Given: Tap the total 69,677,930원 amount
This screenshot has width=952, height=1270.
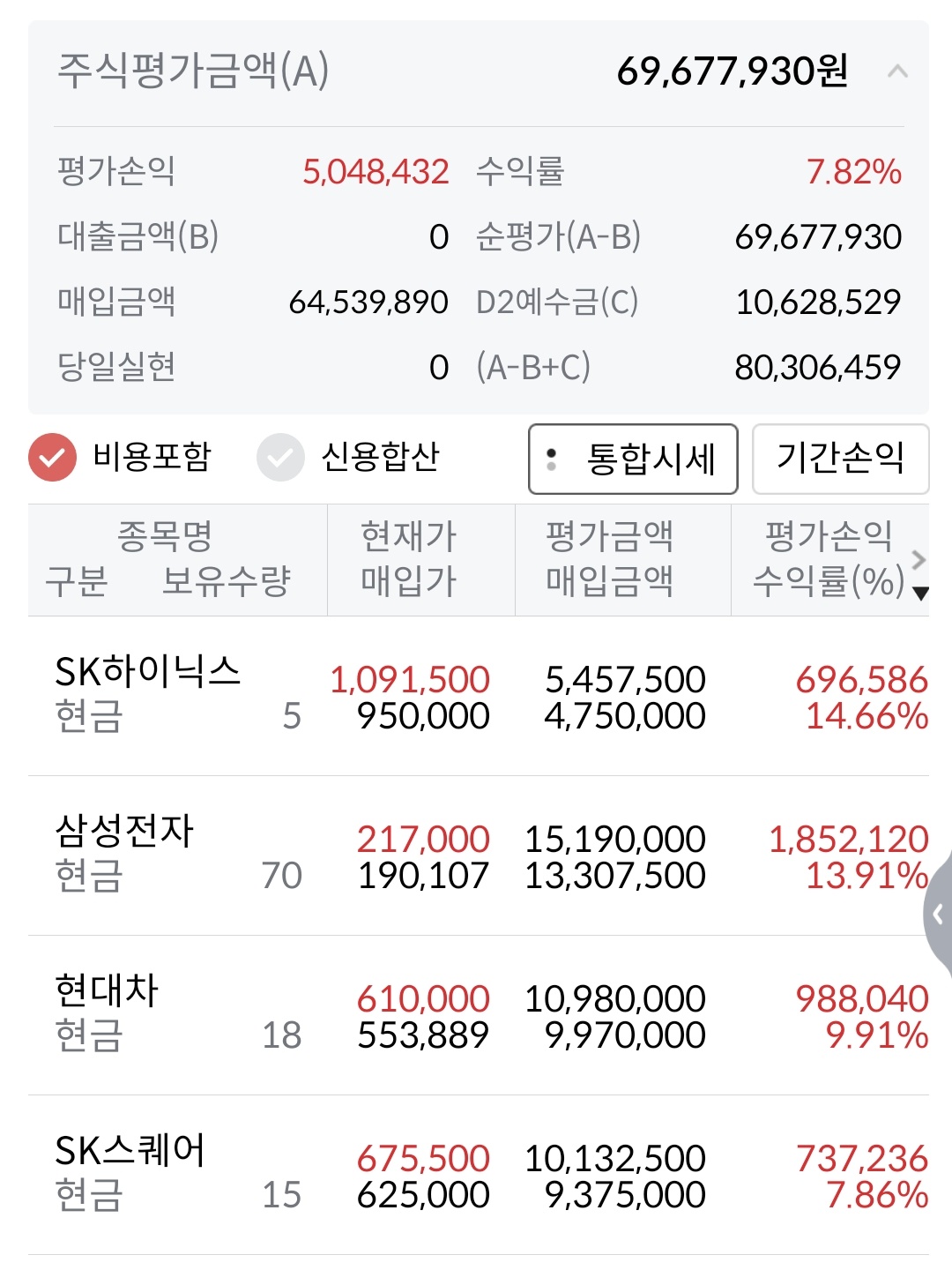Looking at the screenshot, I should (x=732, y=71).
